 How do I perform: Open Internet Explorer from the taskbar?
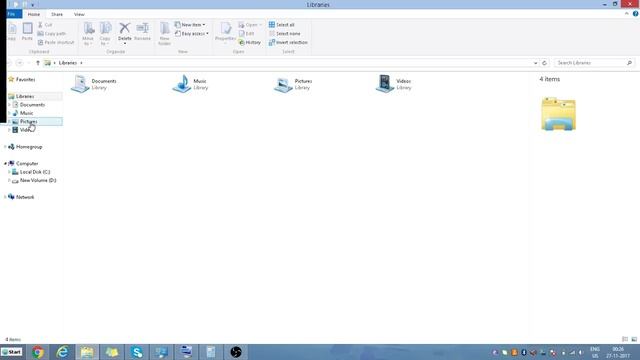coord(62,352)
